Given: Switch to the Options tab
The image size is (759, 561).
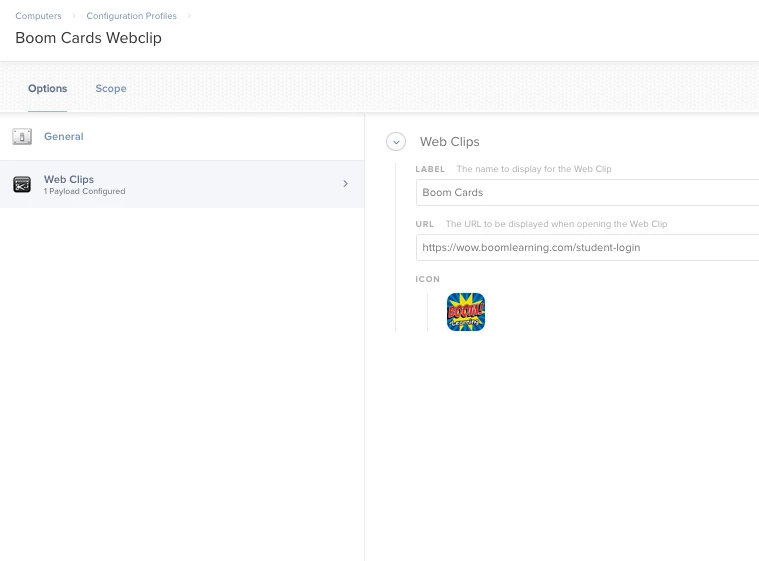Looking at the screenshot, I should [x=47, y=89].
